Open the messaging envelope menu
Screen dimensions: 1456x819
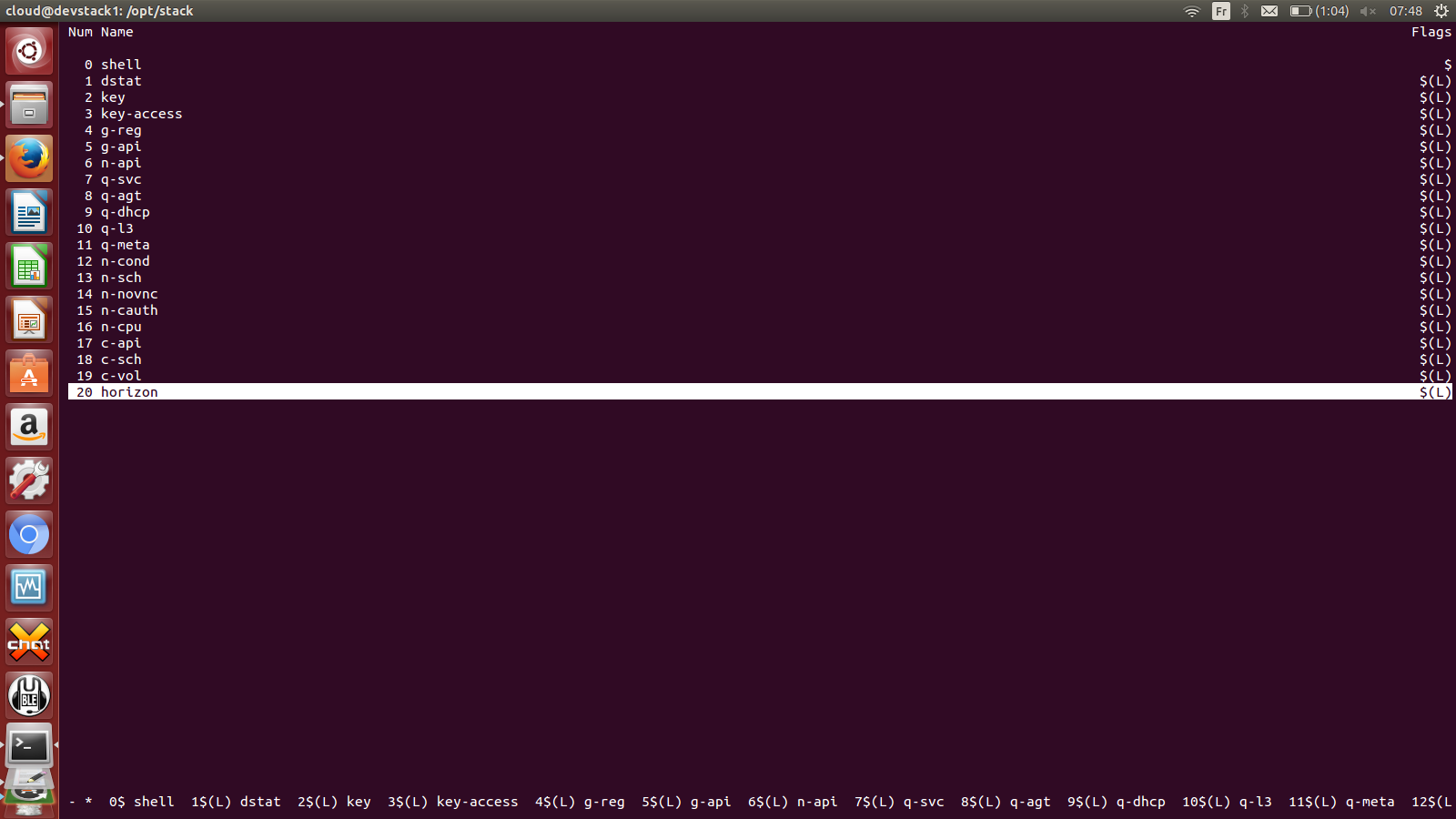point(1270,11)
